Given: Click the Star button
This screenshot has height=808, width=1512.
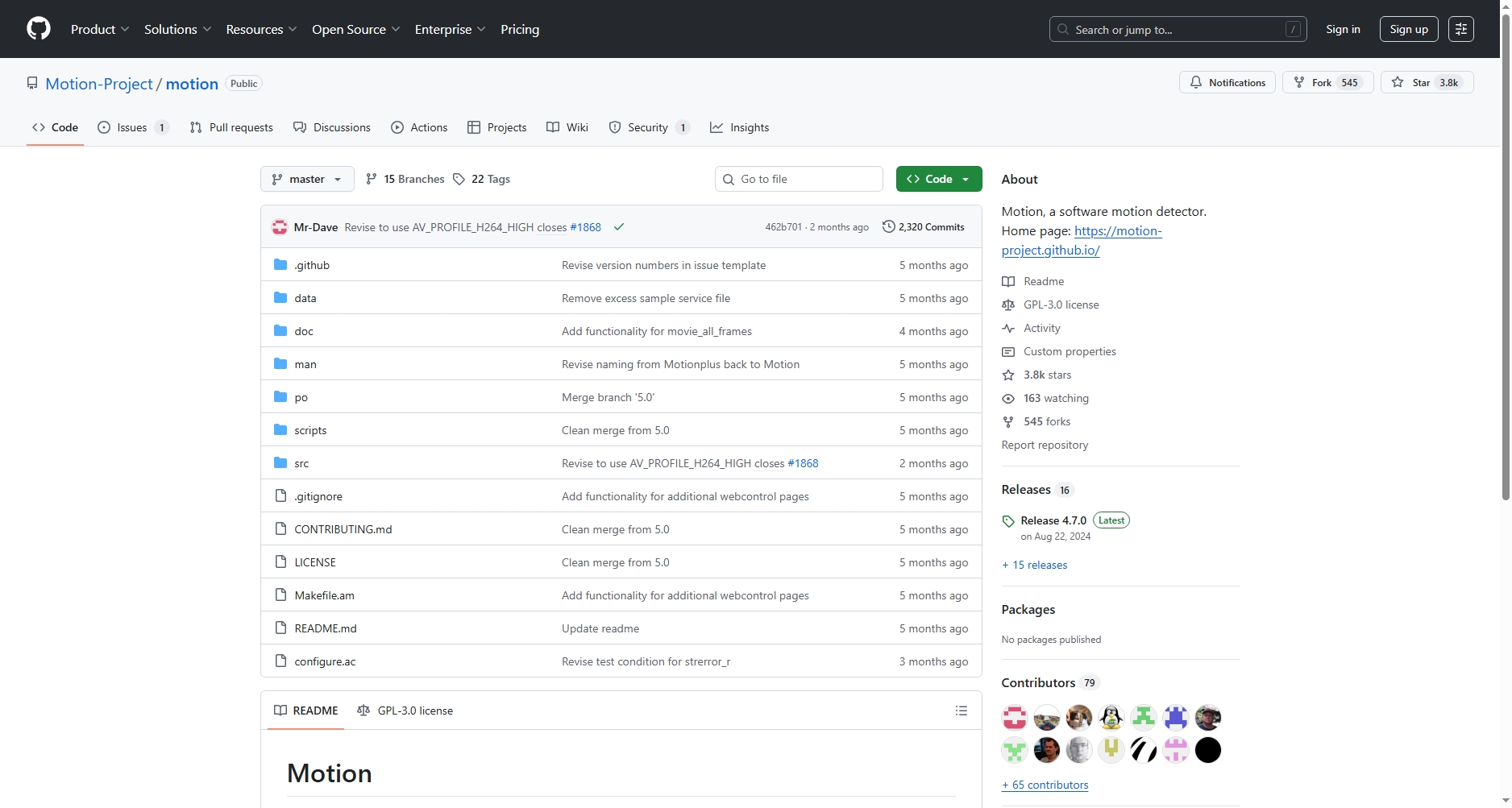Looking at the screenshot, I should click(x=1427, y=82).
